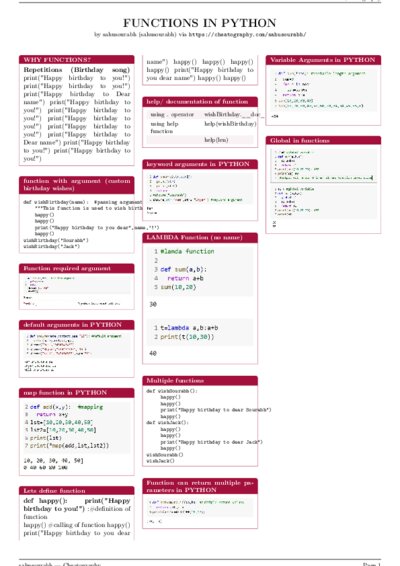
Task: Click 'def sum(a,b):' code line
Action: coord(183,269)
